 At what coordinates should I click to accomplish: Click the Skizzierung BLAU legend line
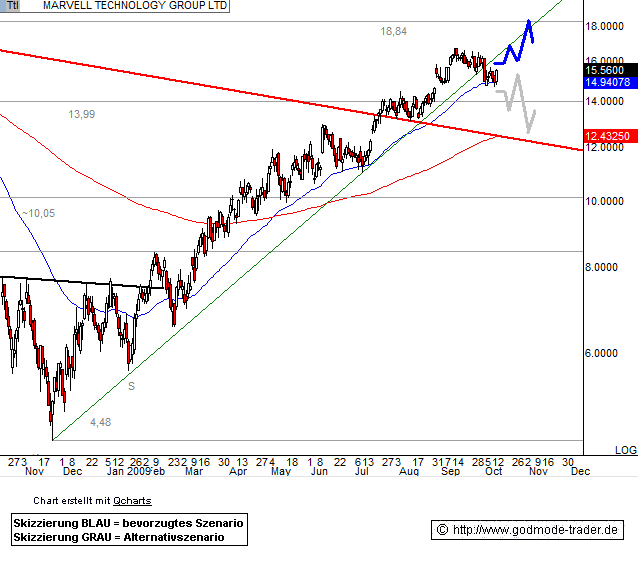[x=128, y=523]
